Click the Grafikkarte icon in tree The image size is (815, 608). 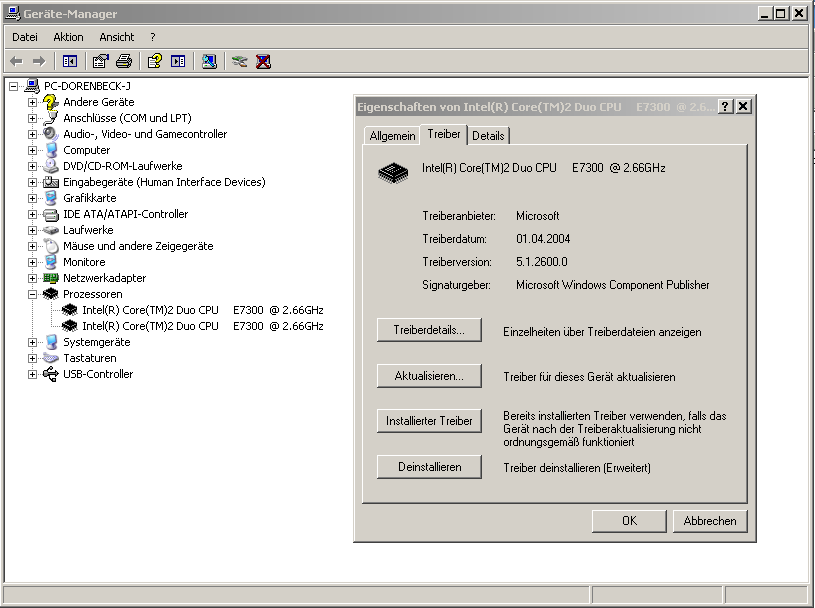point(50,198)
